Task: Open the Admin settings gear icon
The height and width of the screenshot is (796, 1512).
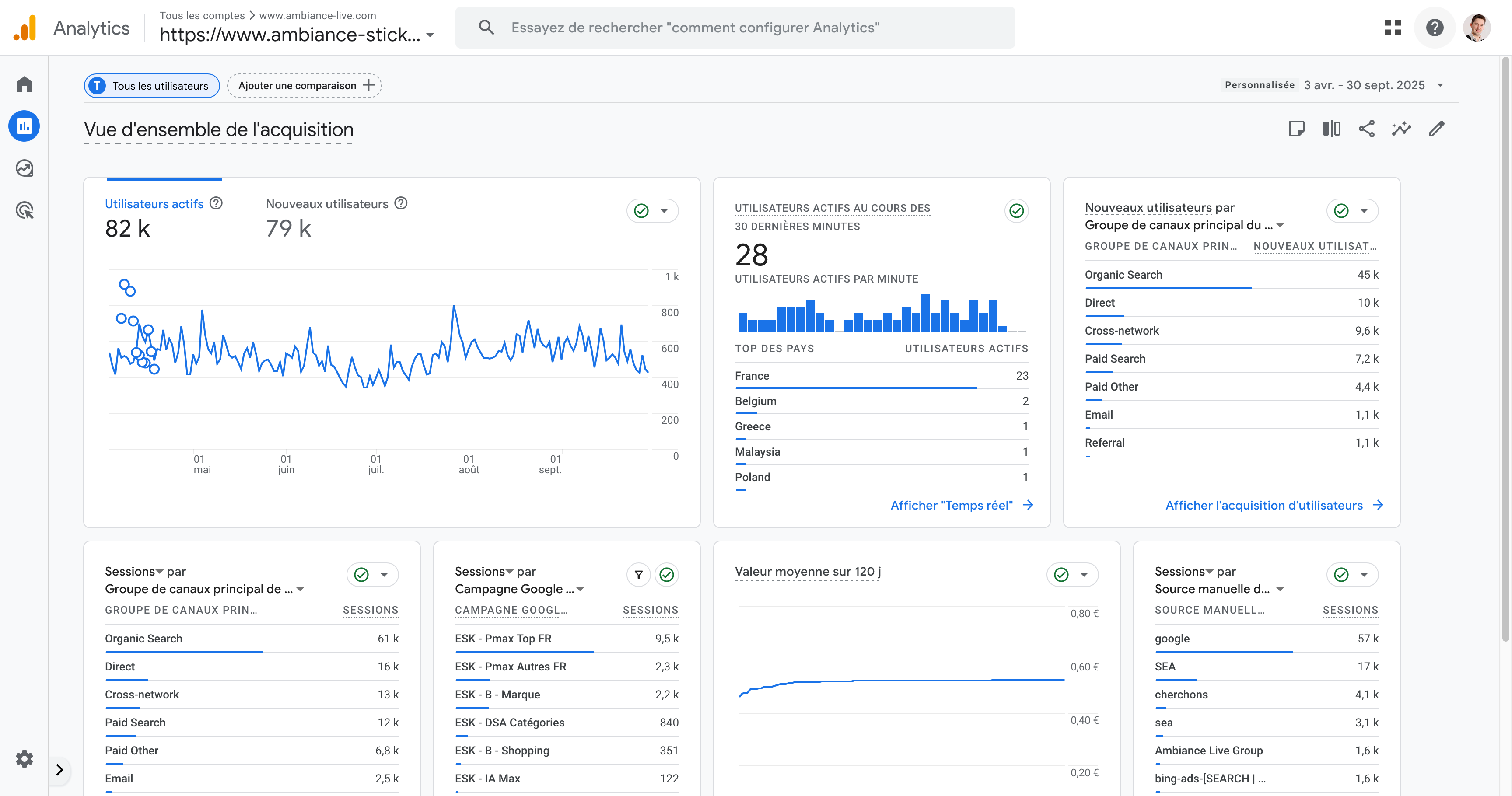Action: pos(24,758)
